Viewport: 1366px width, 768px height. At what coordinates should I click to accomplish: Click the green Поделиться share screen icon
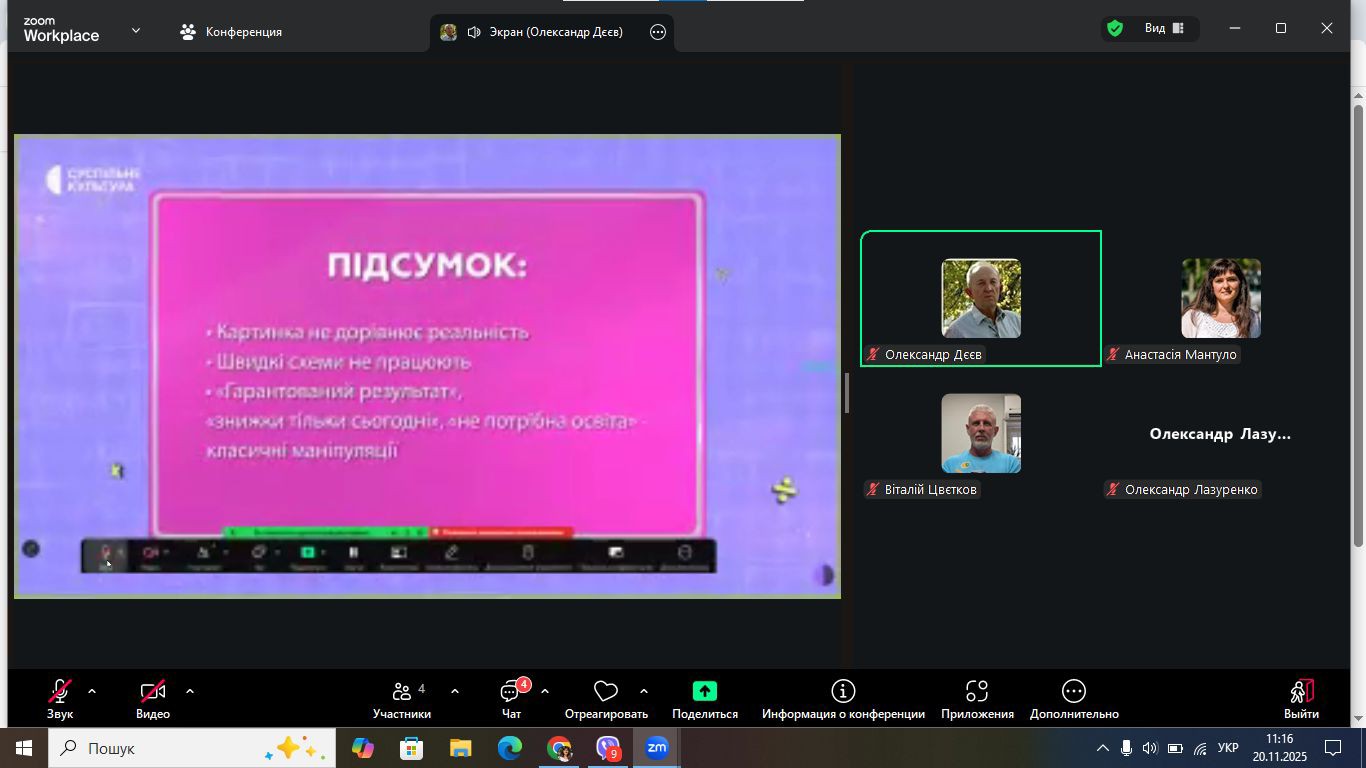[704, 691]
